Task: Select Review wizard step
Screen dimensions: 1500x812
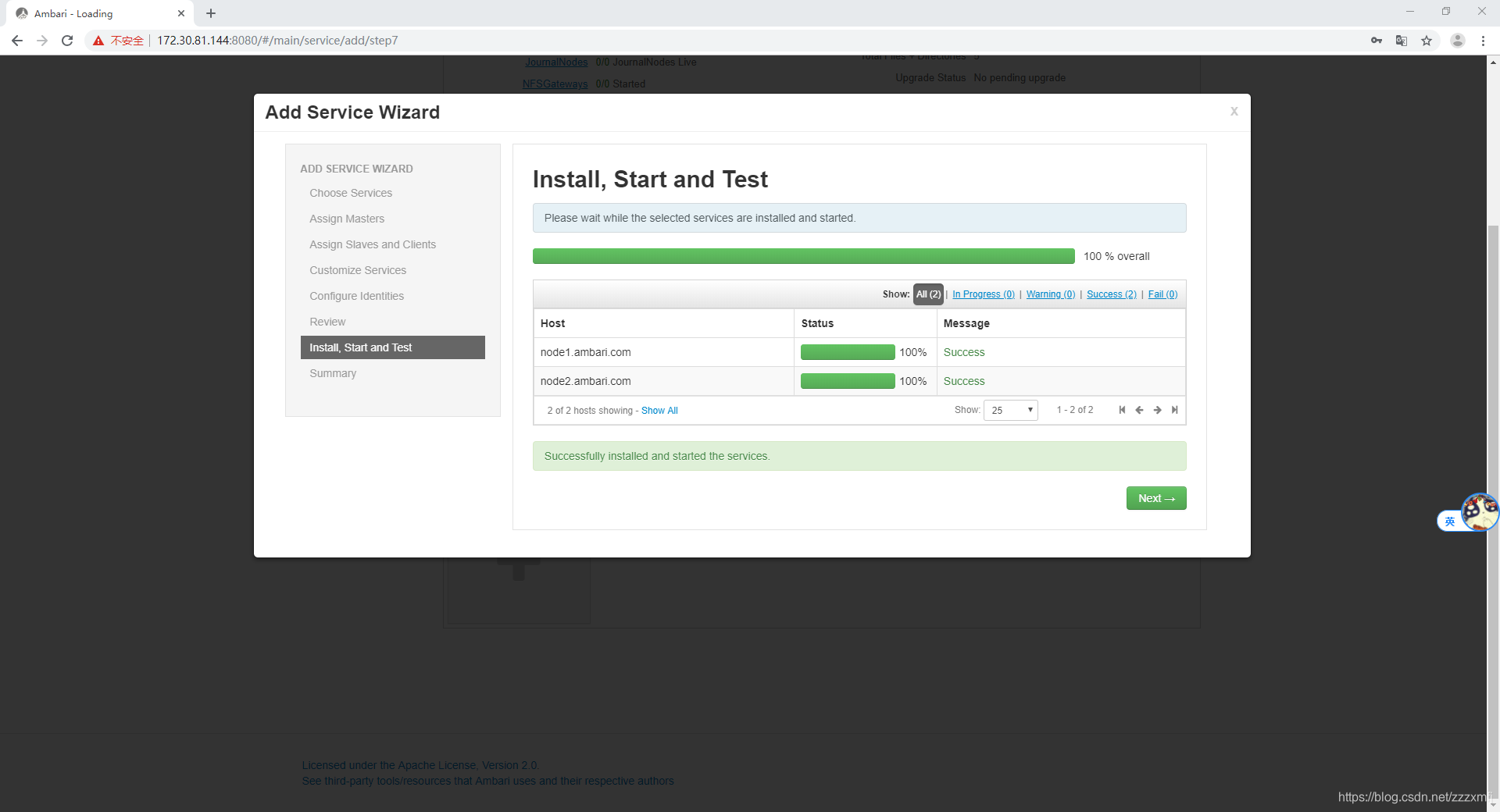Action: tap(327, 322)
